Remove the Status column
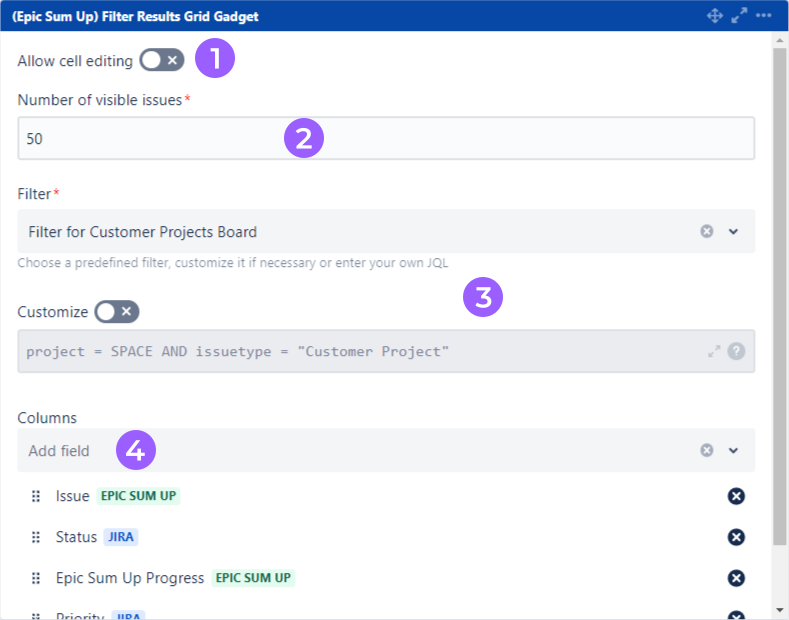 coord(736,537)
